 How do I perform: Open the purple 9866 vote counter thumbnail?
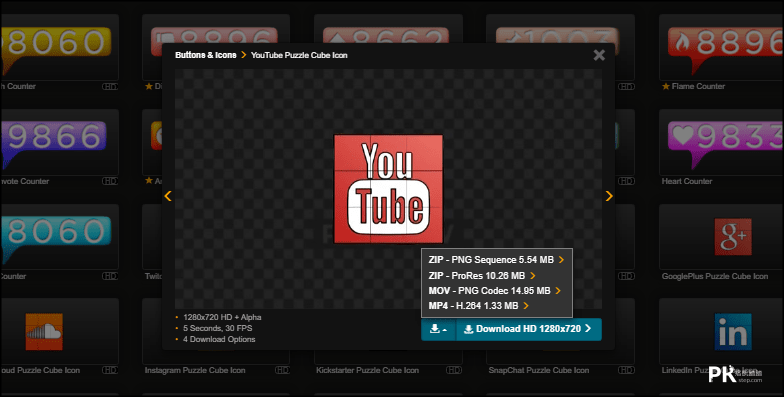tap(59, 142)
